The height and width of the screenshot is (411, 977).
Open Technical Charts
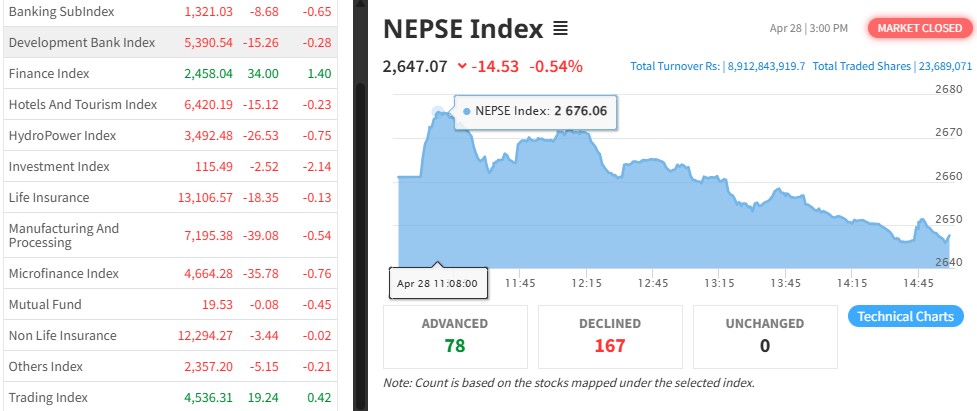[x=905, y=316]
